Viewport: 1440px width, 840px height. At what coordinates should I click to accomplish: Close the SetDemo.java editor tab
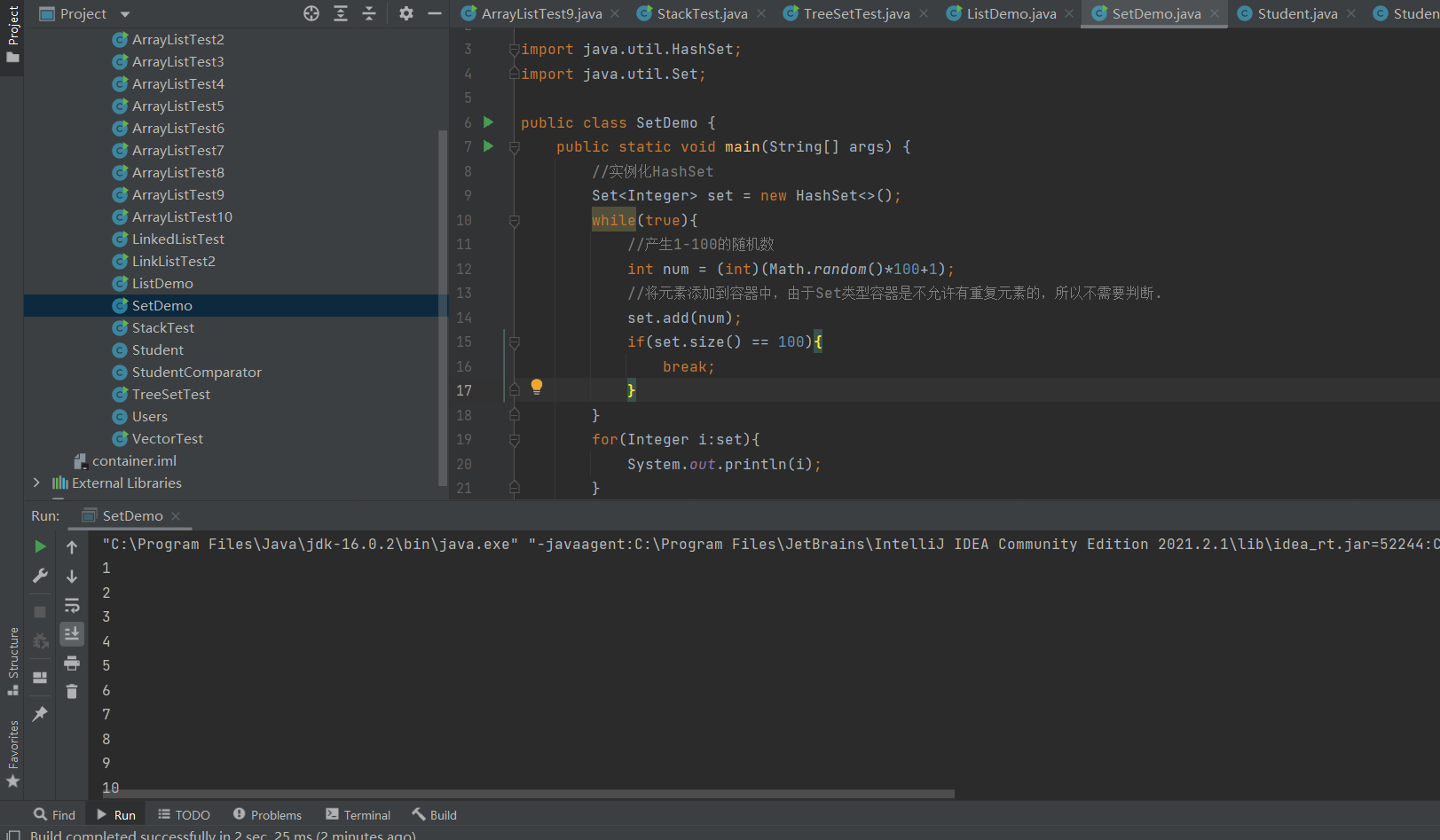(1215, 13)
